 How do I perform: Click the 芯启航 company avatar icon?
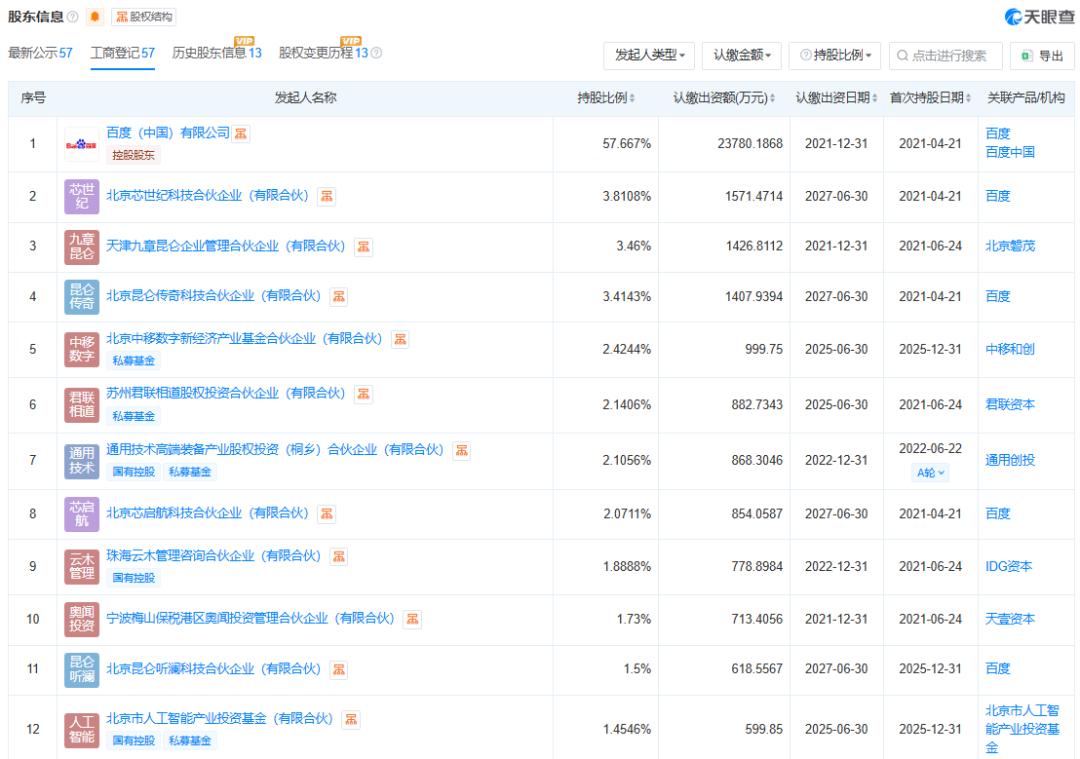pyautogui.click(x=81, y=514)
